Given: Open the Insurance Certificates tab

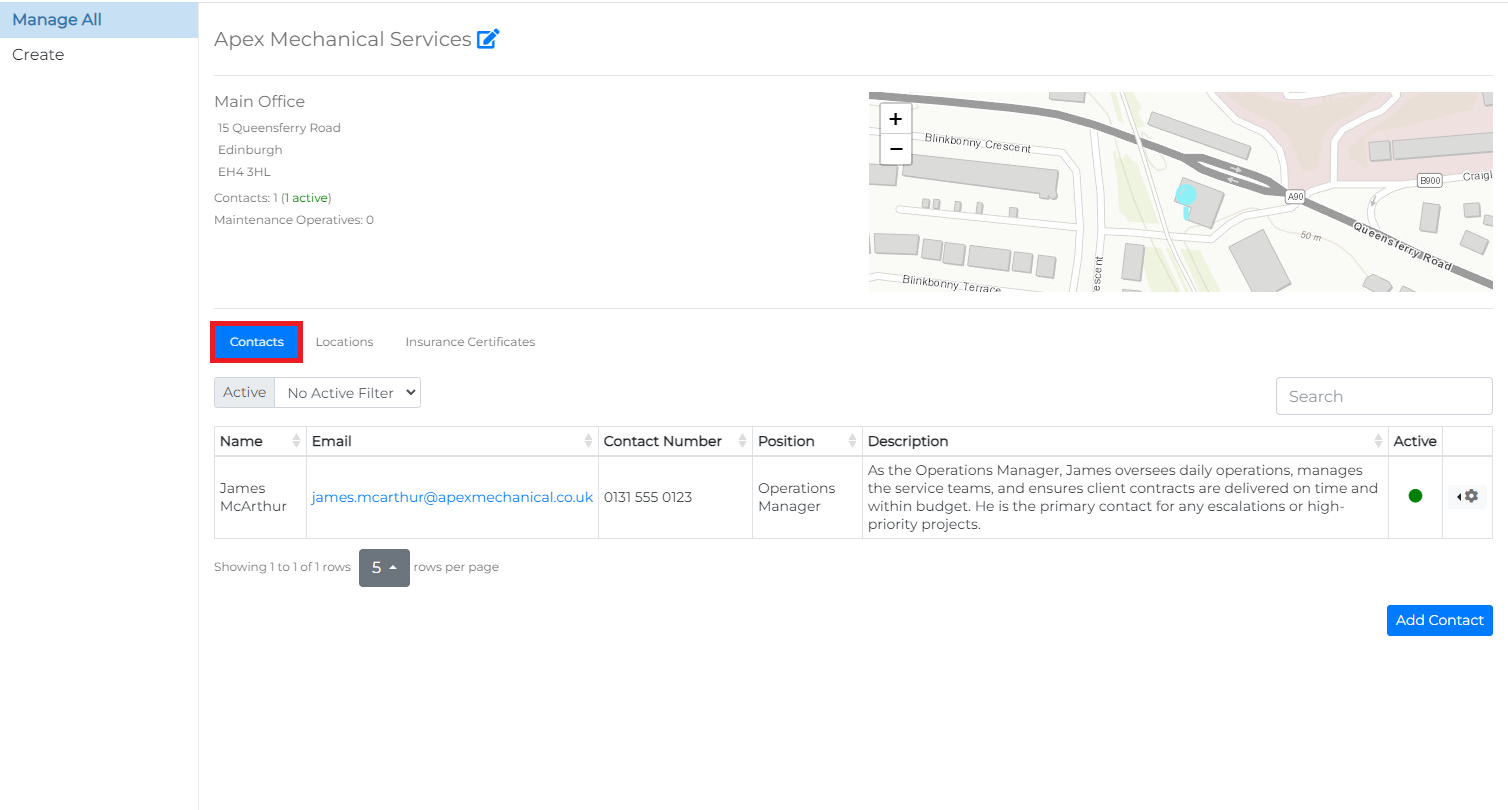Looking at the screenshot, I should point(470,342).
